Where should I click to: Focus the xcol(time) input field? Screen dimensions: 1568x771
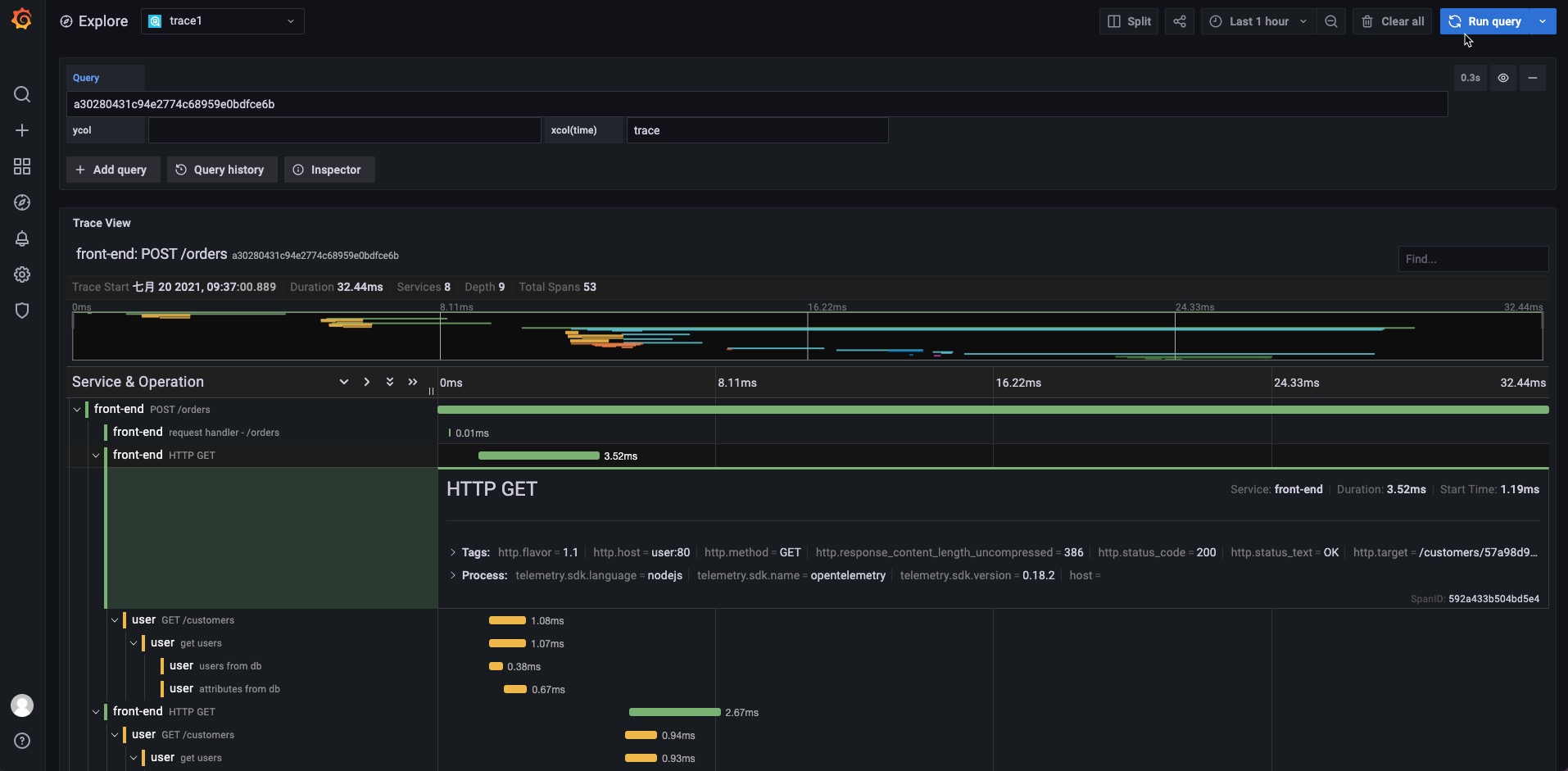click(757, 130)
